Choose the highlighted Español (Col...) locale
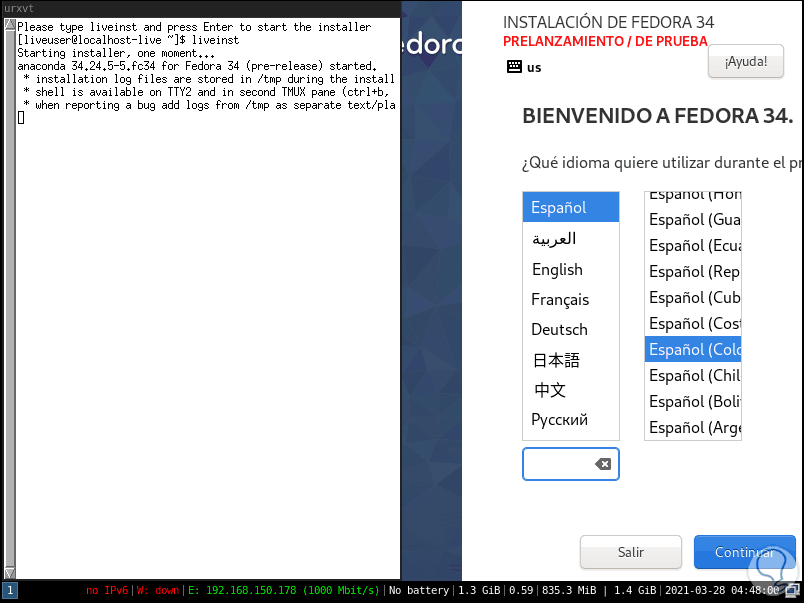This screenshot has height=603, width=804. 693,349
